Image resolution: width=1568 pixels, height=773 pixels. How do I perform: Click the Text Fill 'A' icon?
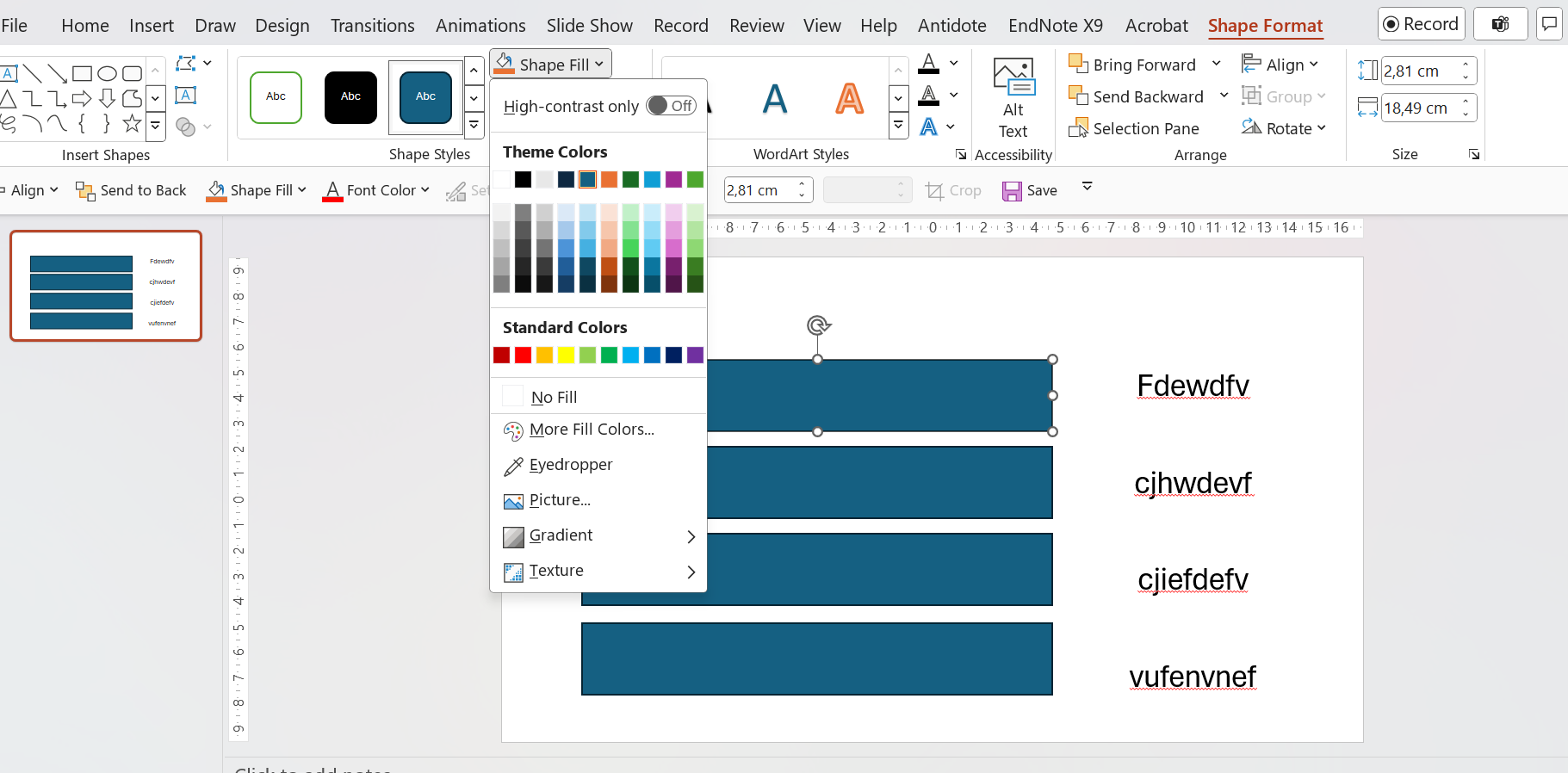929,64
